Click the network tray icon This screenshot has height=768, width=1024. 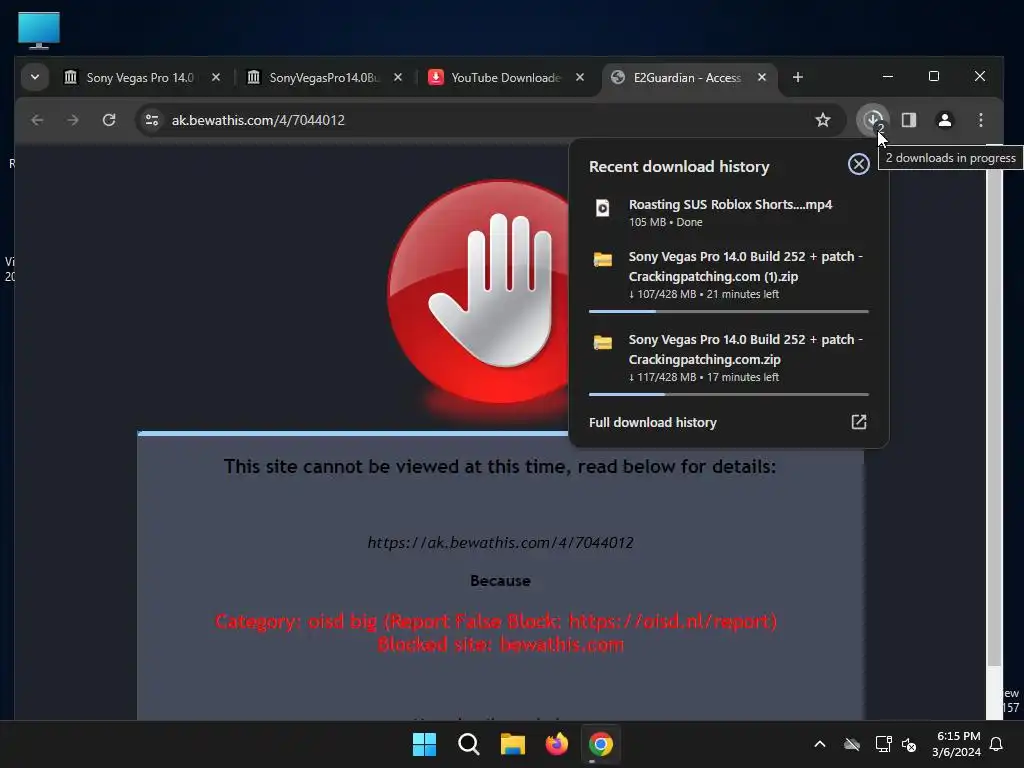883,744
